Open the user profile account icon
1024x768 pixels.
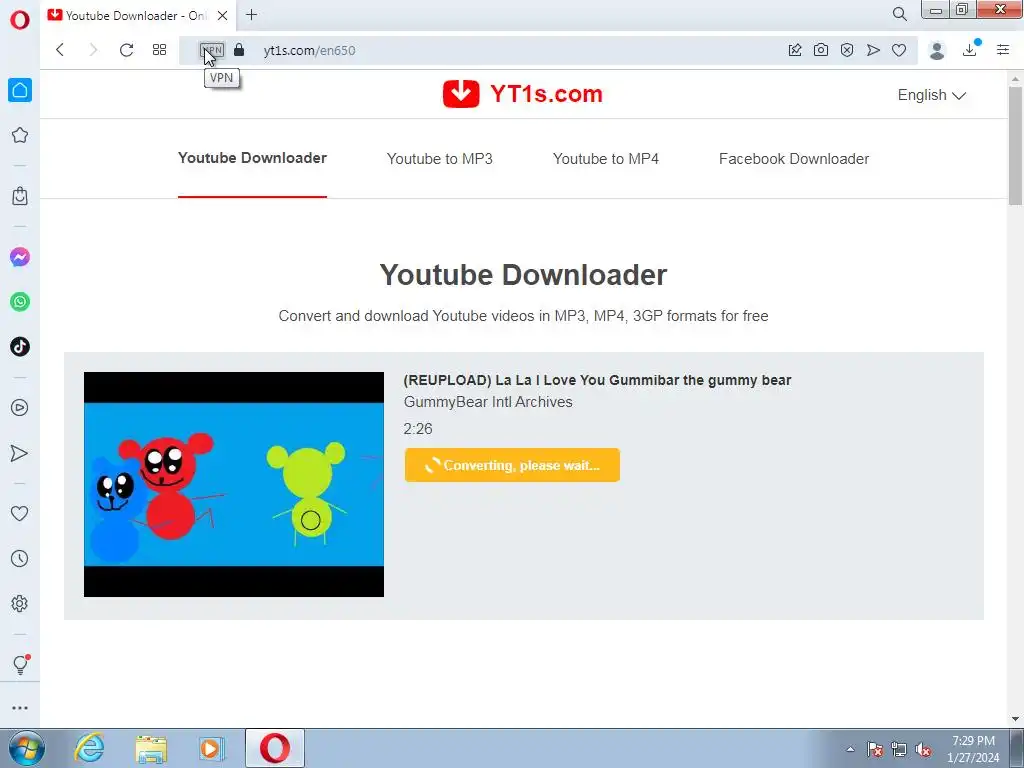[937, 50]
